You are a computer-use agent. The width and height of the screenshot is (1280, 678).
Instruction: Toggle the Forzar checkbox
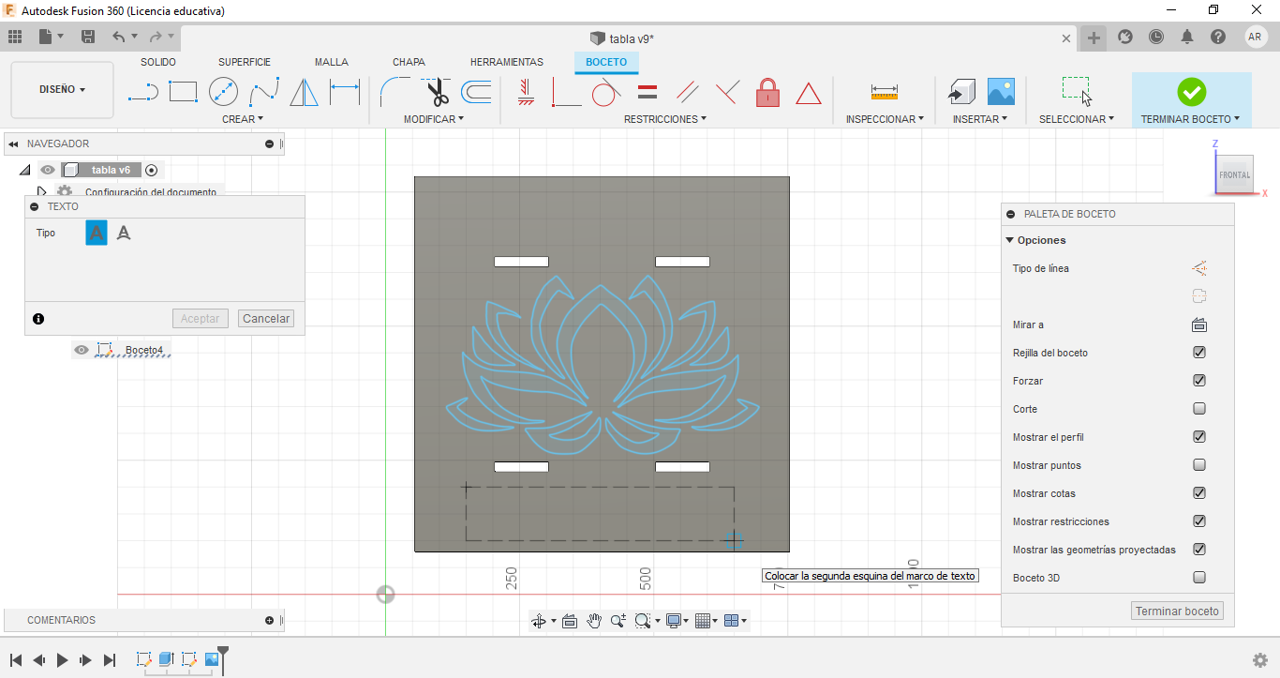1199,381
